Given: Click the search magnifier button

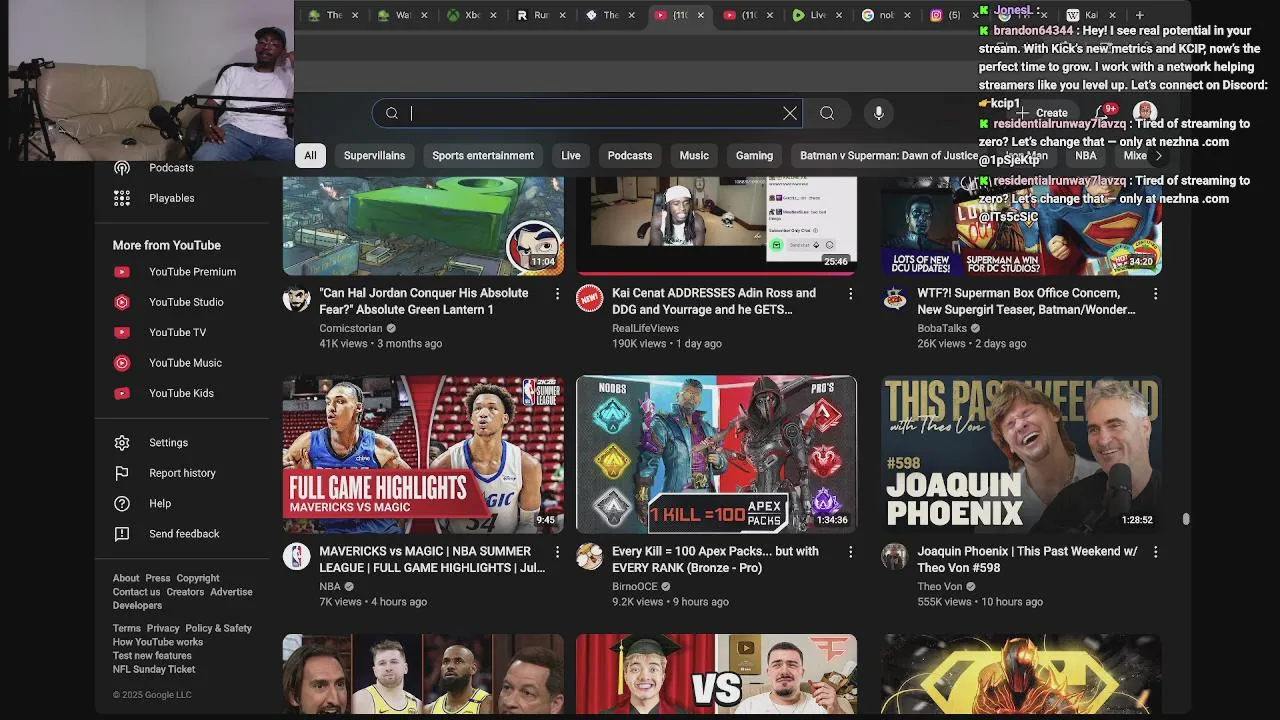Looking at the screenshot, I should (x=827, y=113).
